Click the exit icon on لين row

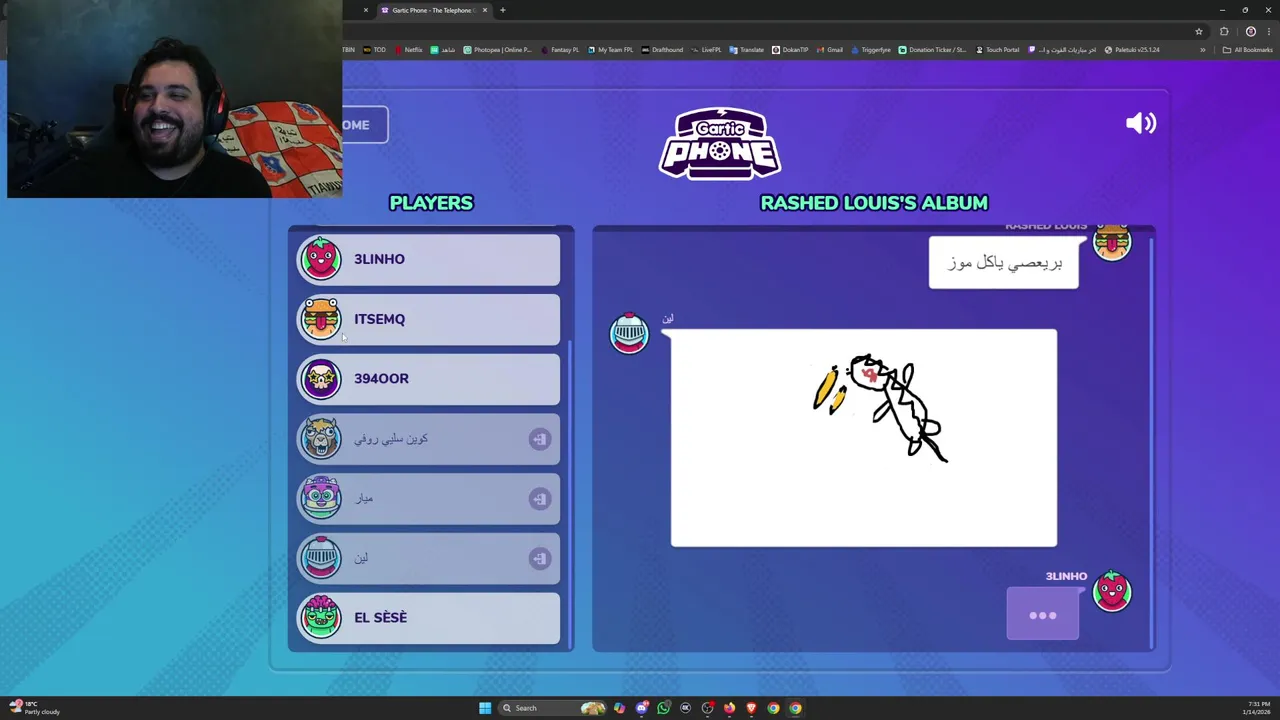540,558
